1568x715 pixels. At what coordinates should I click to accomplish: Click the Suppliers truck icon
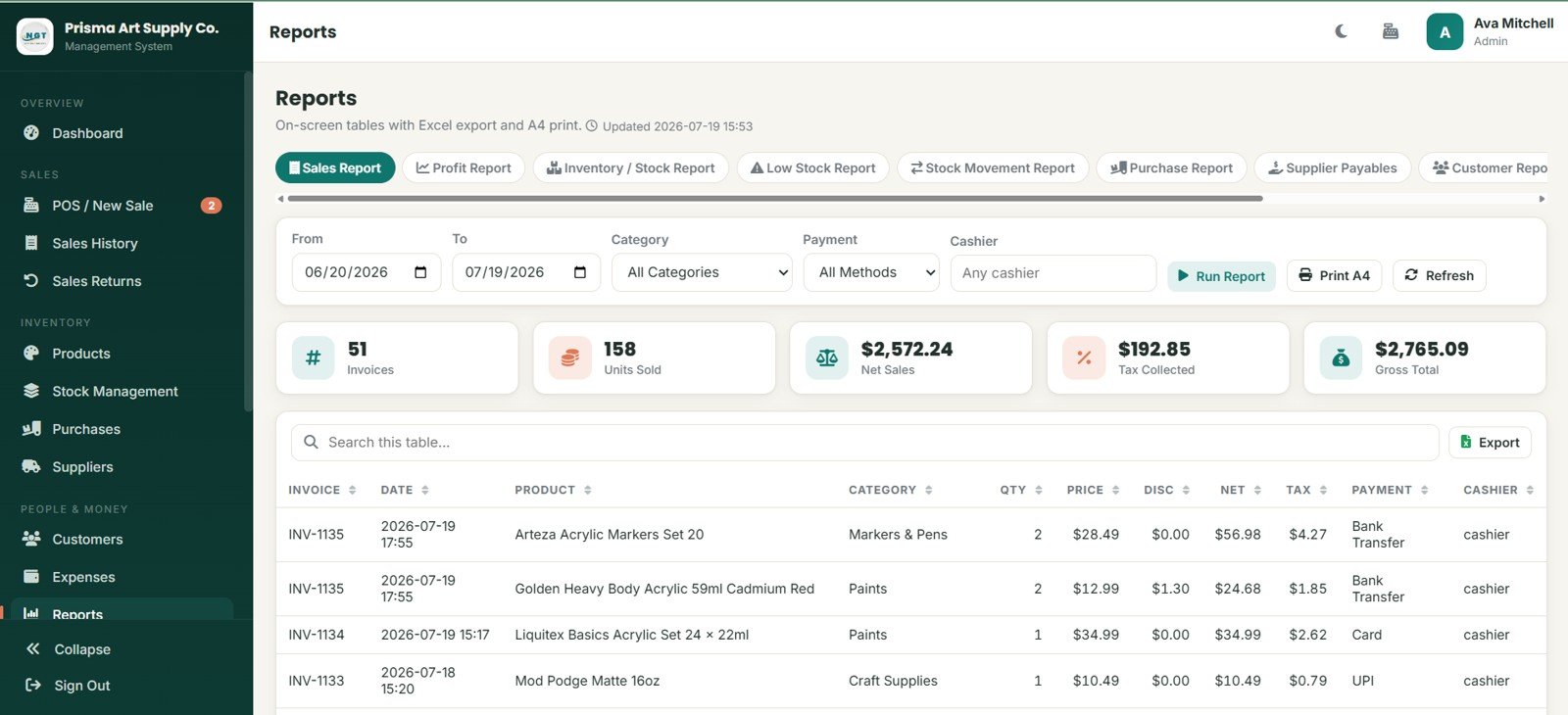tap(31, 467)
